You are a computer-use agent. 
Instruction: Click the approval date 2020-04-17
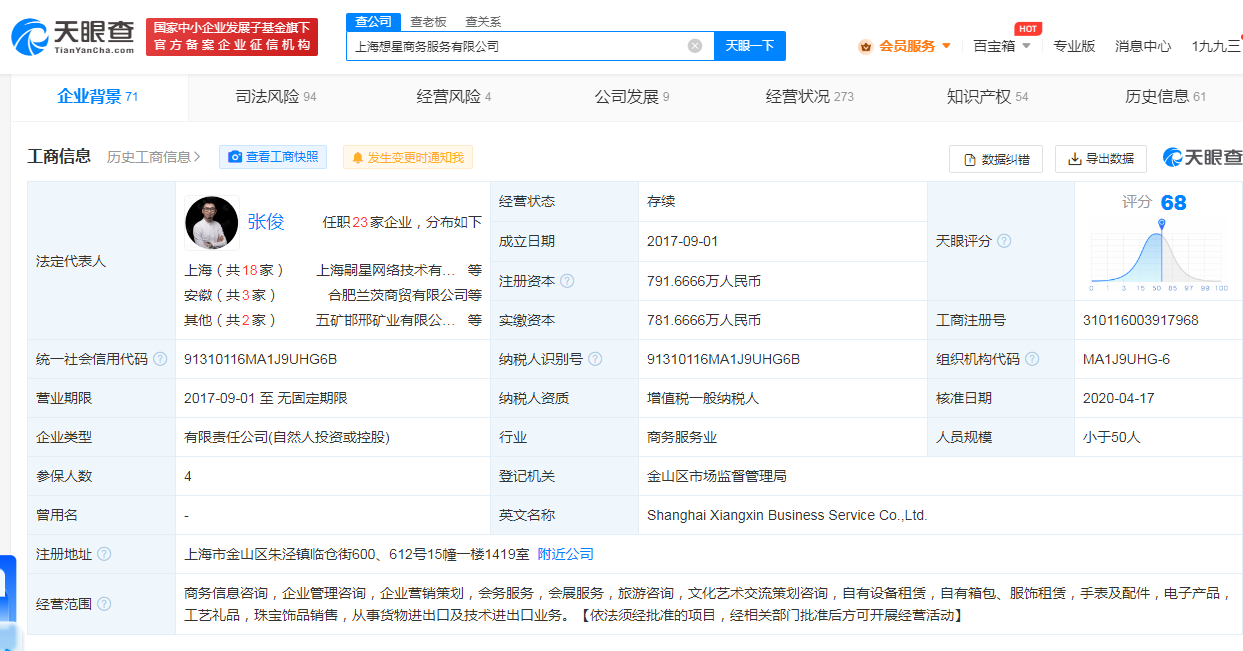coord(1119,398)
